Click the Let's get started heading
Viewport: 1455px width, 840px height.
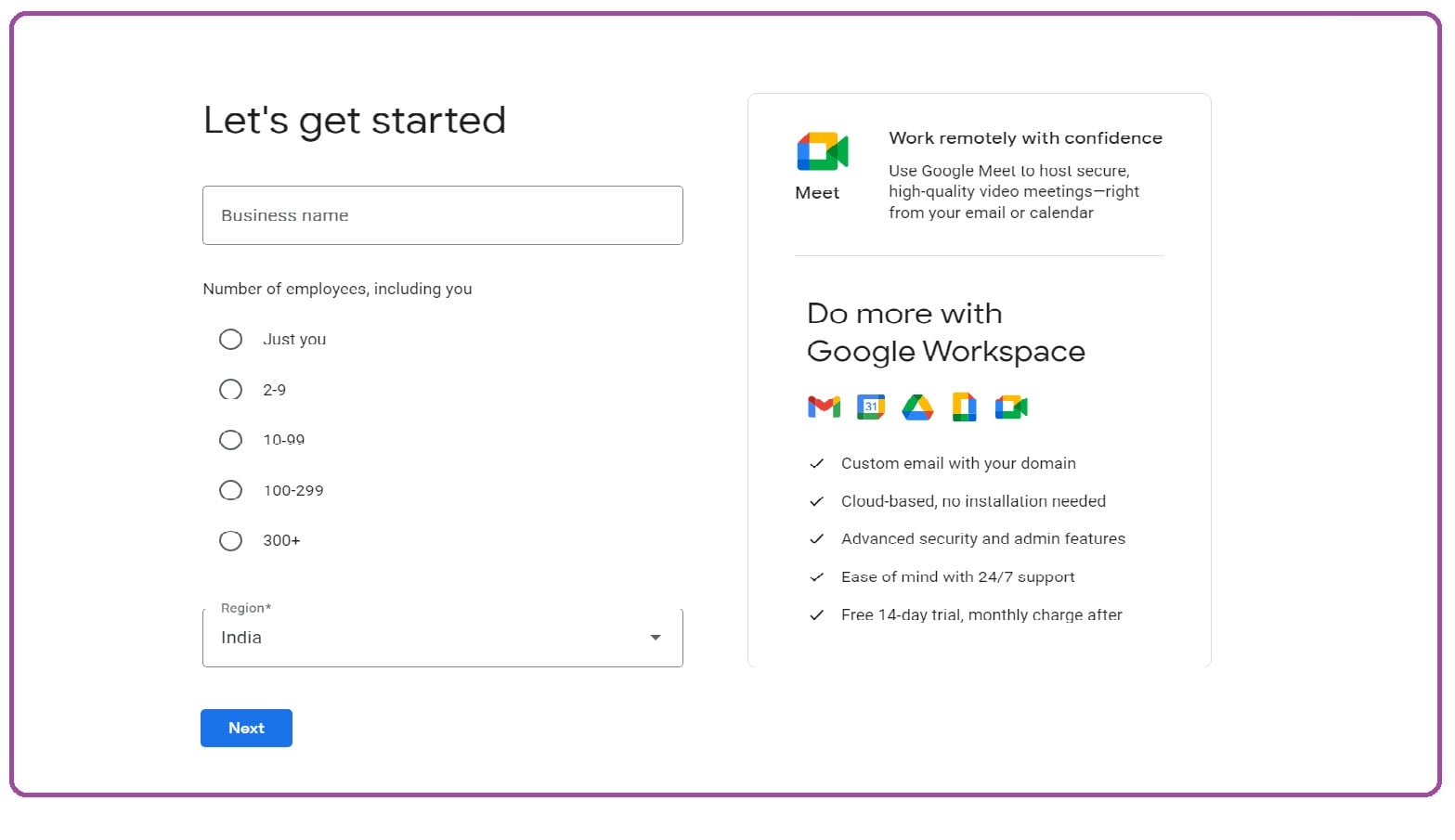[355, 121]
